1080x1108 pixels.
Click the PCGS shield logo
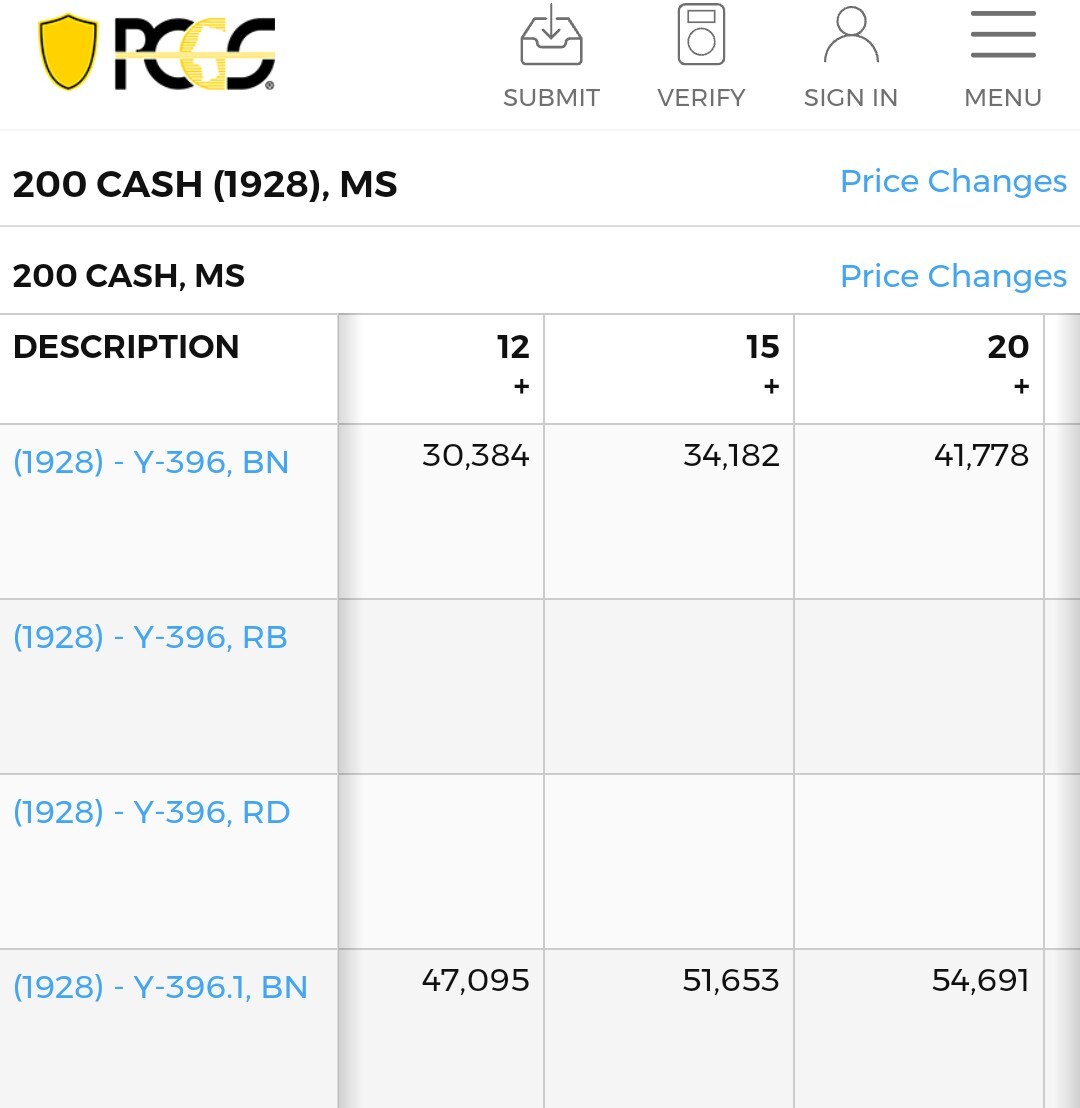(68, 52)
